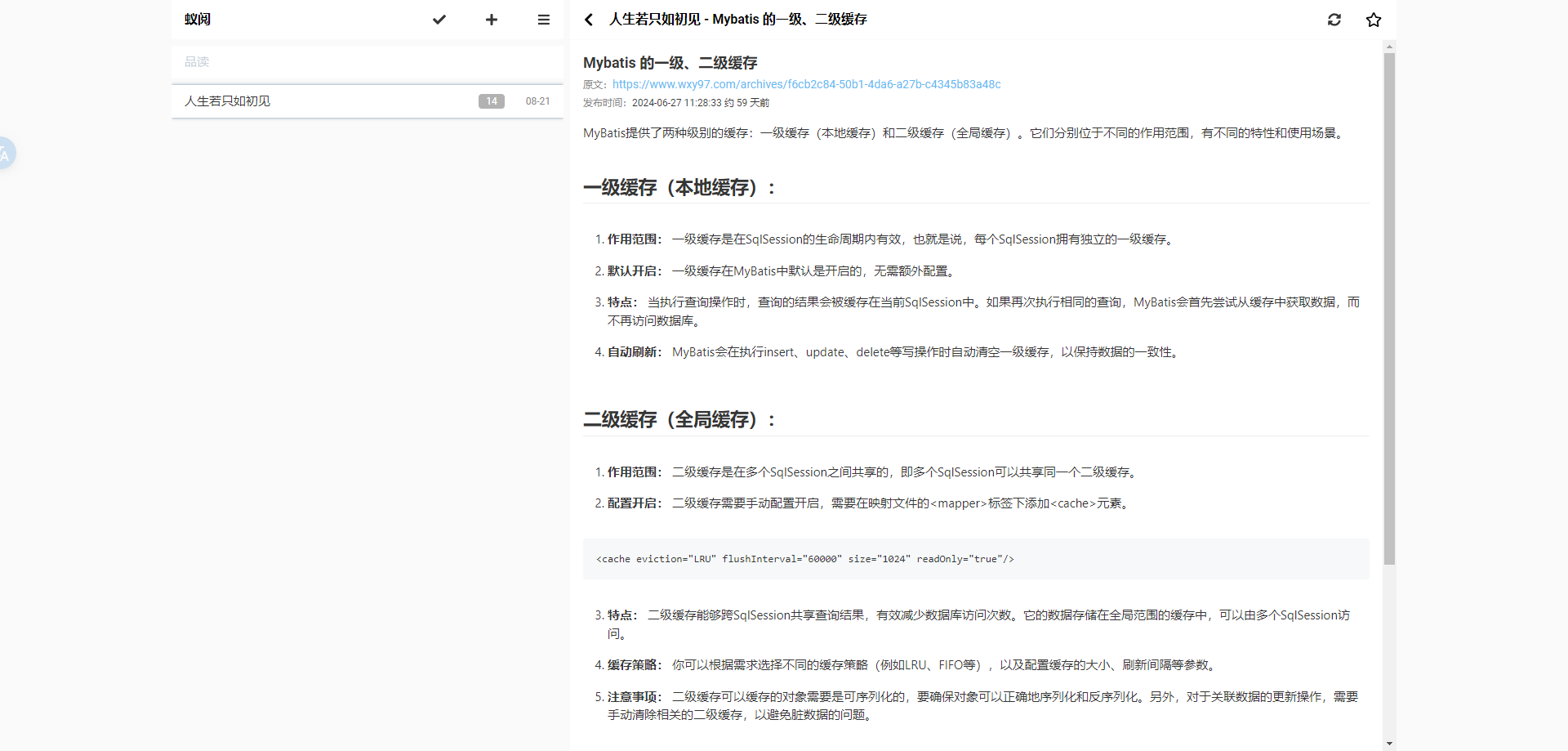Click the article heading Mybatis 的一级、二级缓存
The height and width of the screenshot is (751, 1568).
tap(670, 63)
